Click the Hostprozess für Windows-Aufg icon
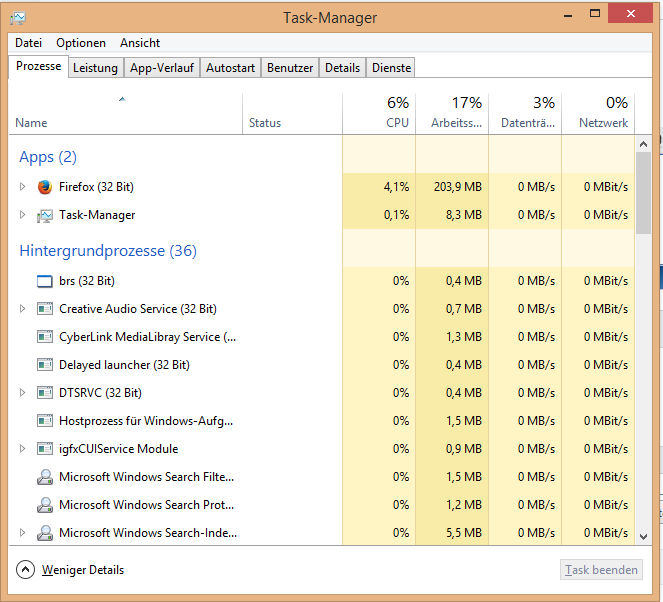Screen dimensions: 663x602 45,421
